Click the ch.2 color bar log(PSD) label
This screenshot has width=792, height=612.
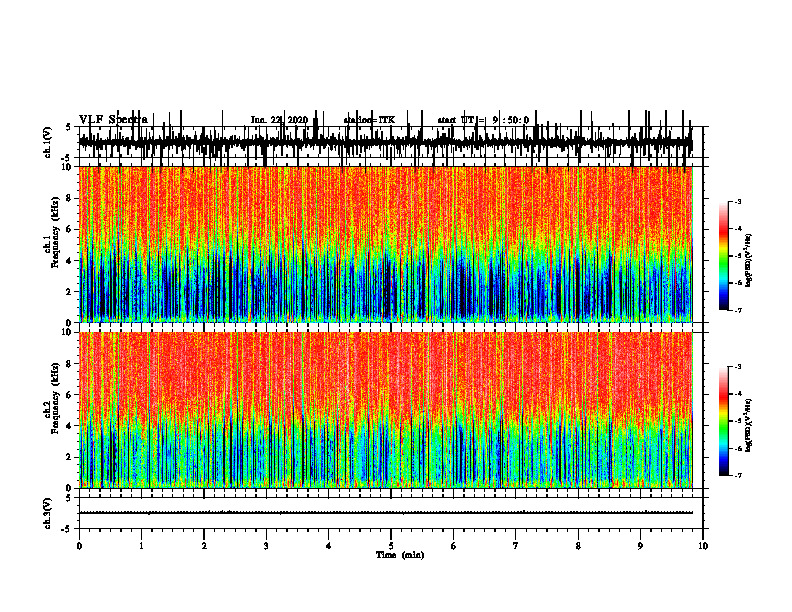(x=749, y=425)
